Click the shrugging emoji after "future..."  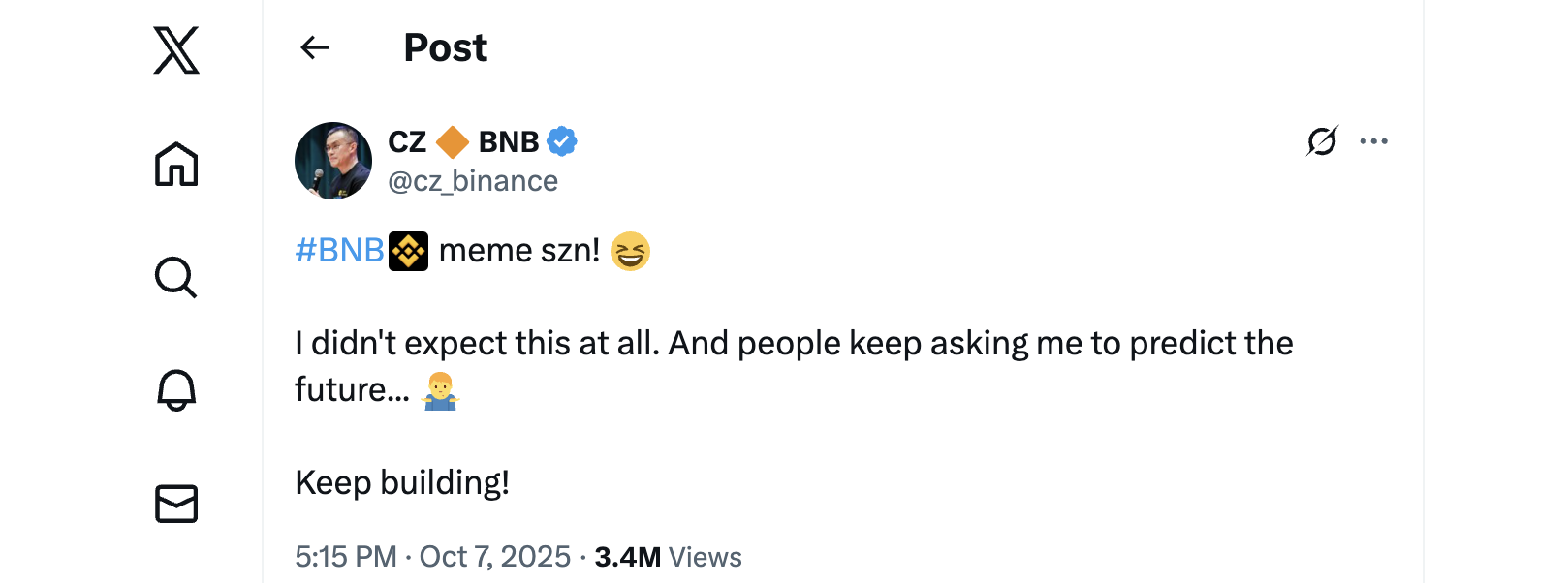[440, 390]
